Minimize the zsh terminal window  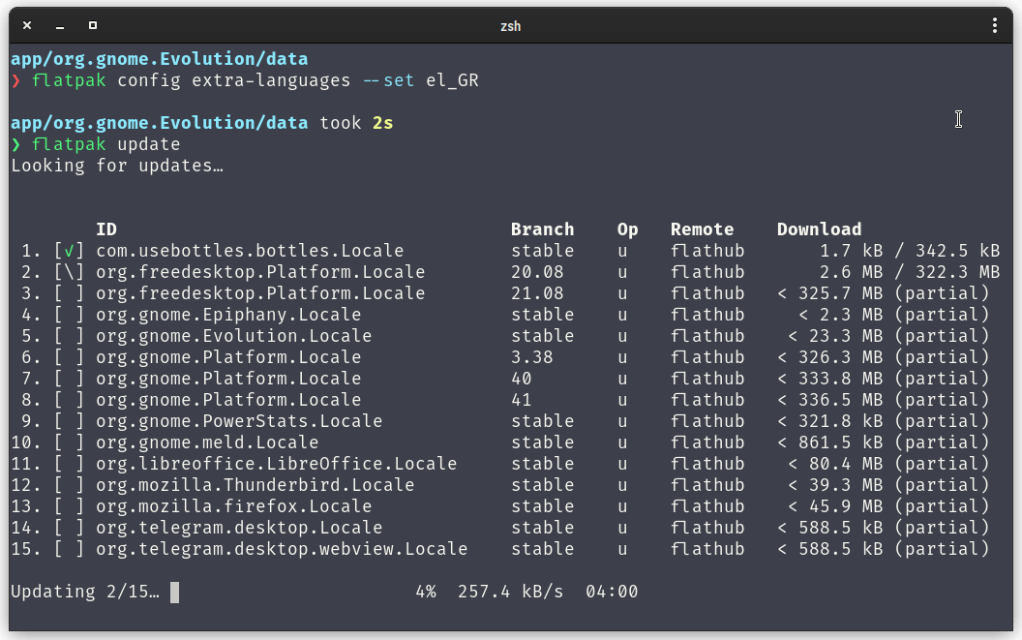[x=60, y=25]
